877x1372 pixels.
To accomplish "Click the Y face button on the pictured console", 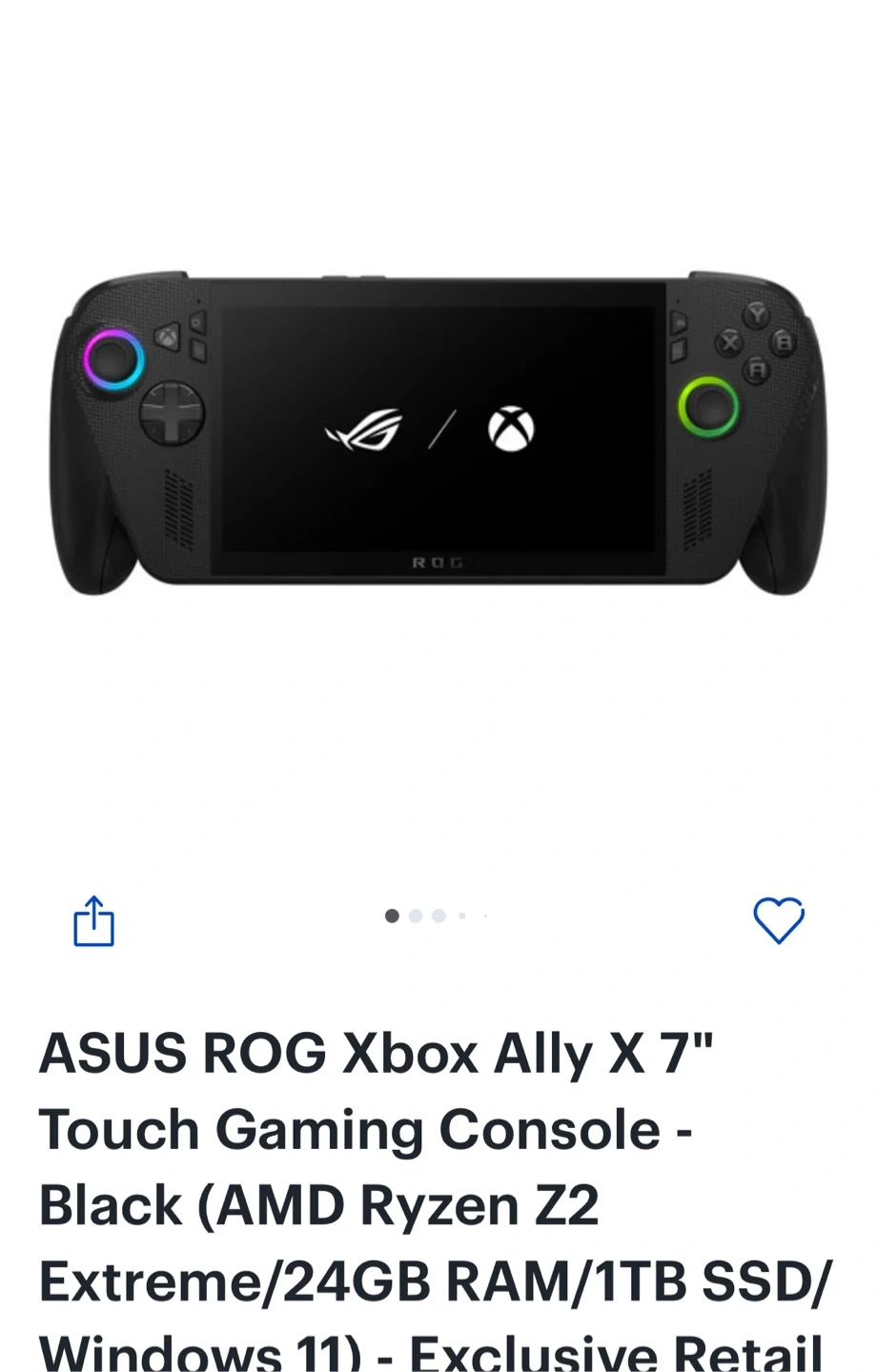I will pos(756,313).
